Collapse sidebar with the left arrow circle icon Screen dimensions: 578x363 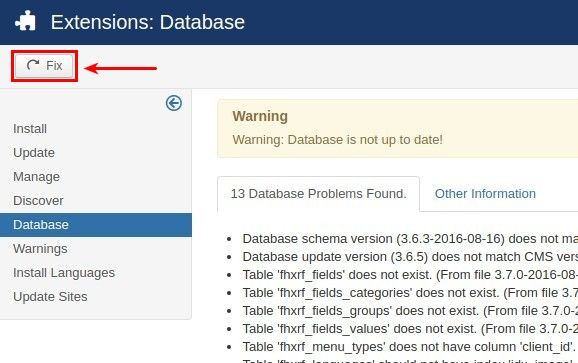(174, 103)
